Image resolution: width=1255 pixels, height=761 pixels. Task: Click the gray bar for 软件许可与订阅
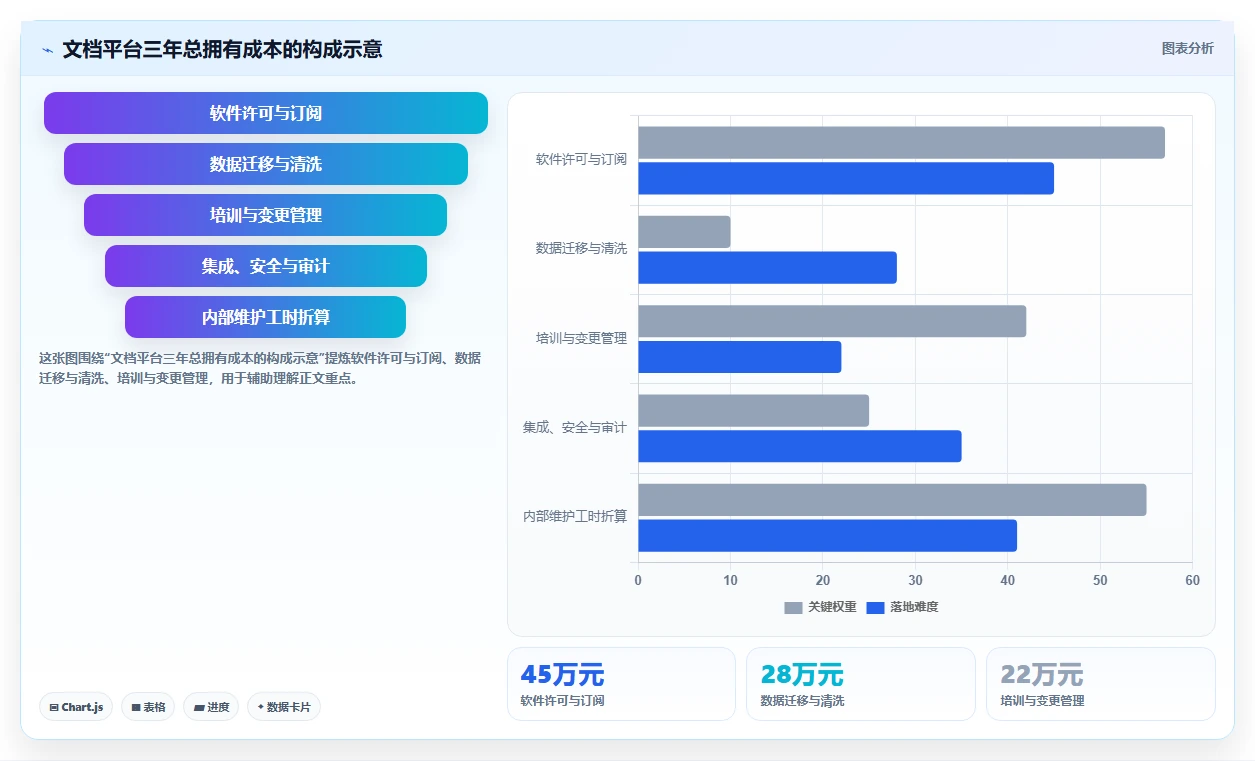click(x=901, y=142)
